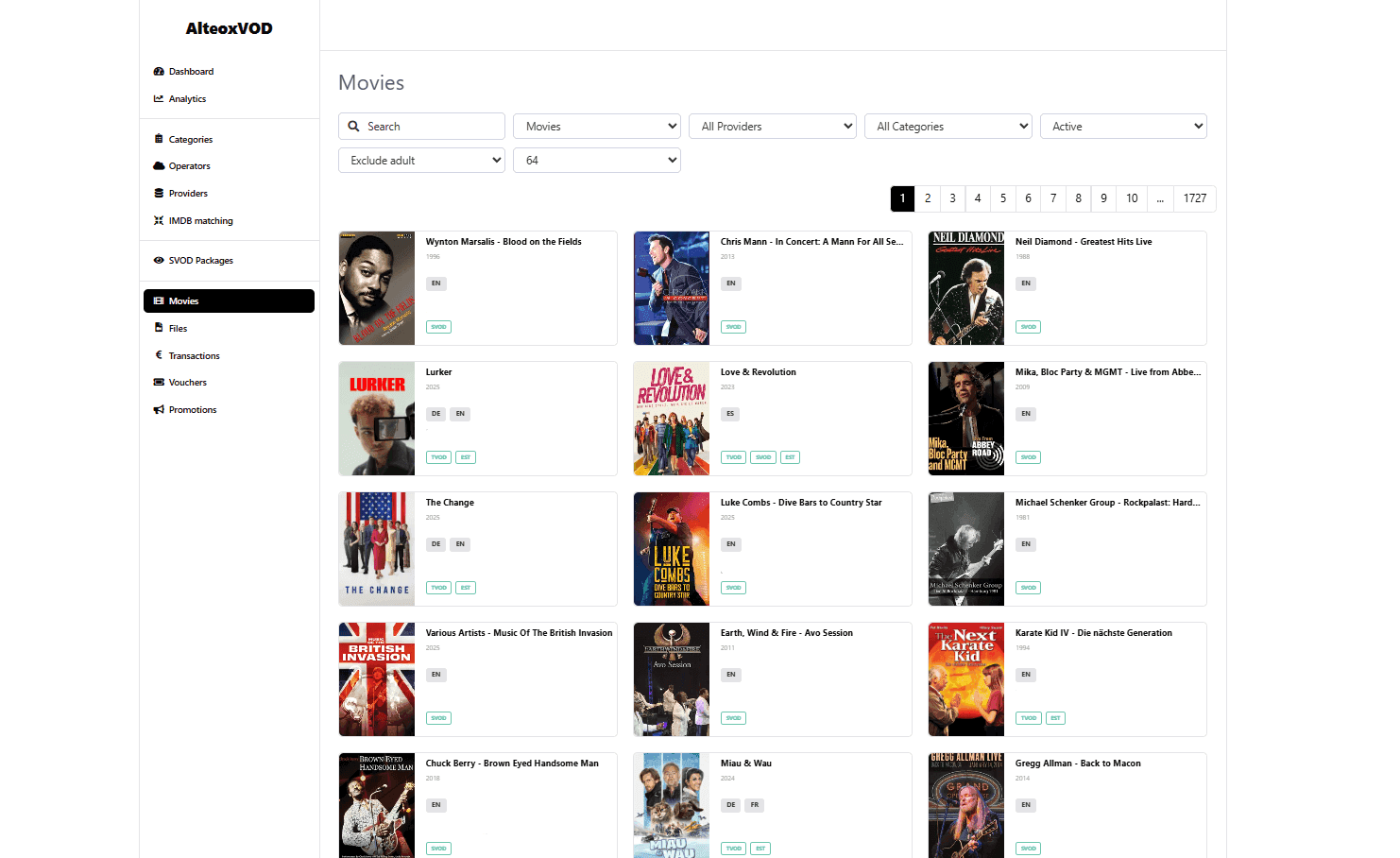
Task: Open Analytics chart icon
Action: [x=159, y=99]
